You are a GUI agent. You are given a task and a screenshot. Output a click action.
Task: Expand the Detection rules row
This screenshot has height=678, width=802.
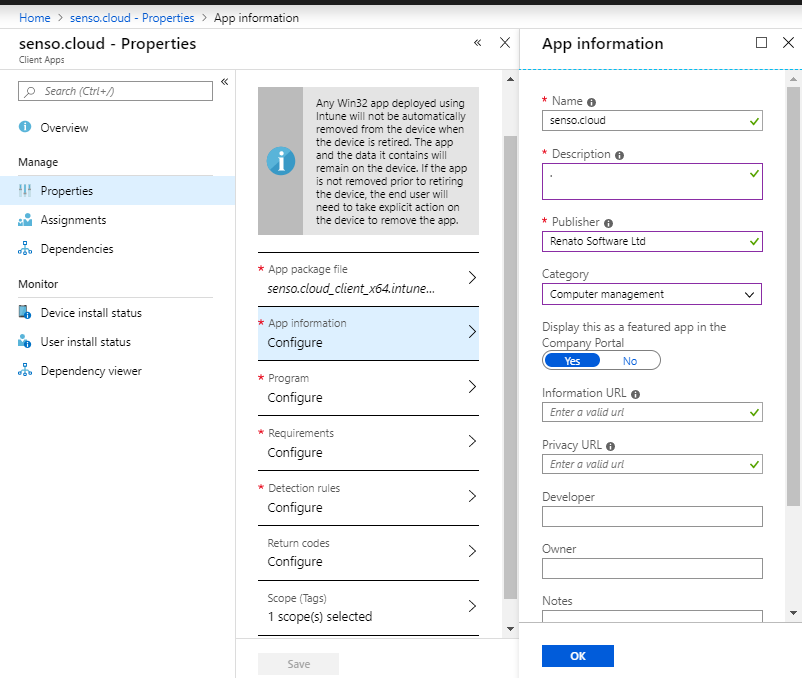click(x=368, y=498)
